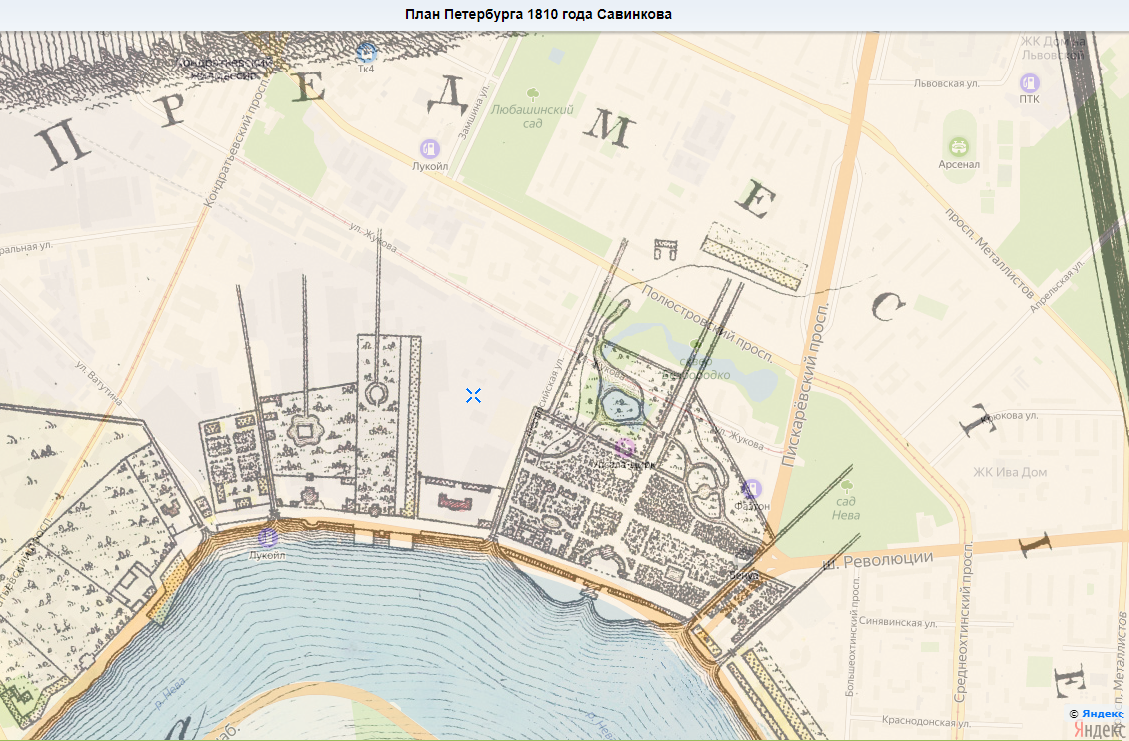Click the Тк4 label
This screenshot has height=741, width=1129.
pos(366,69)
